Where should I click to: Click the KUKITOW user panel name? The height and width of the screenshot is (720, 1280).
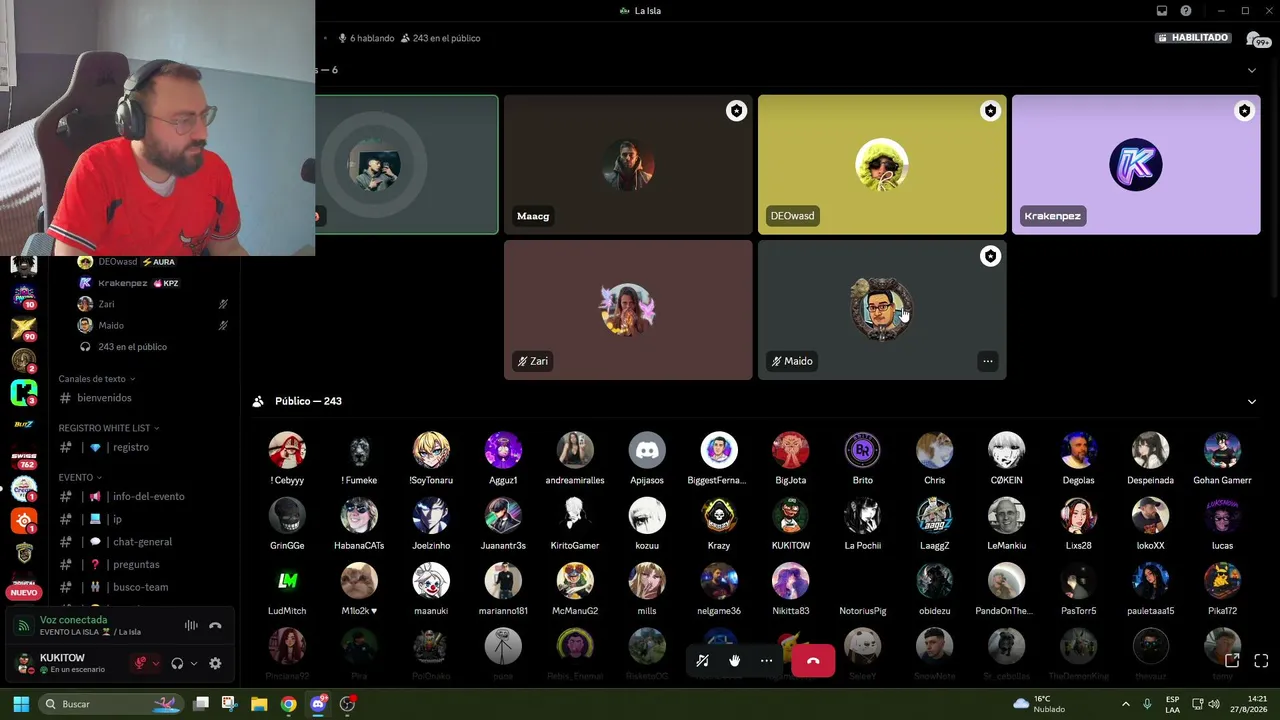click(x=62, y=658)
